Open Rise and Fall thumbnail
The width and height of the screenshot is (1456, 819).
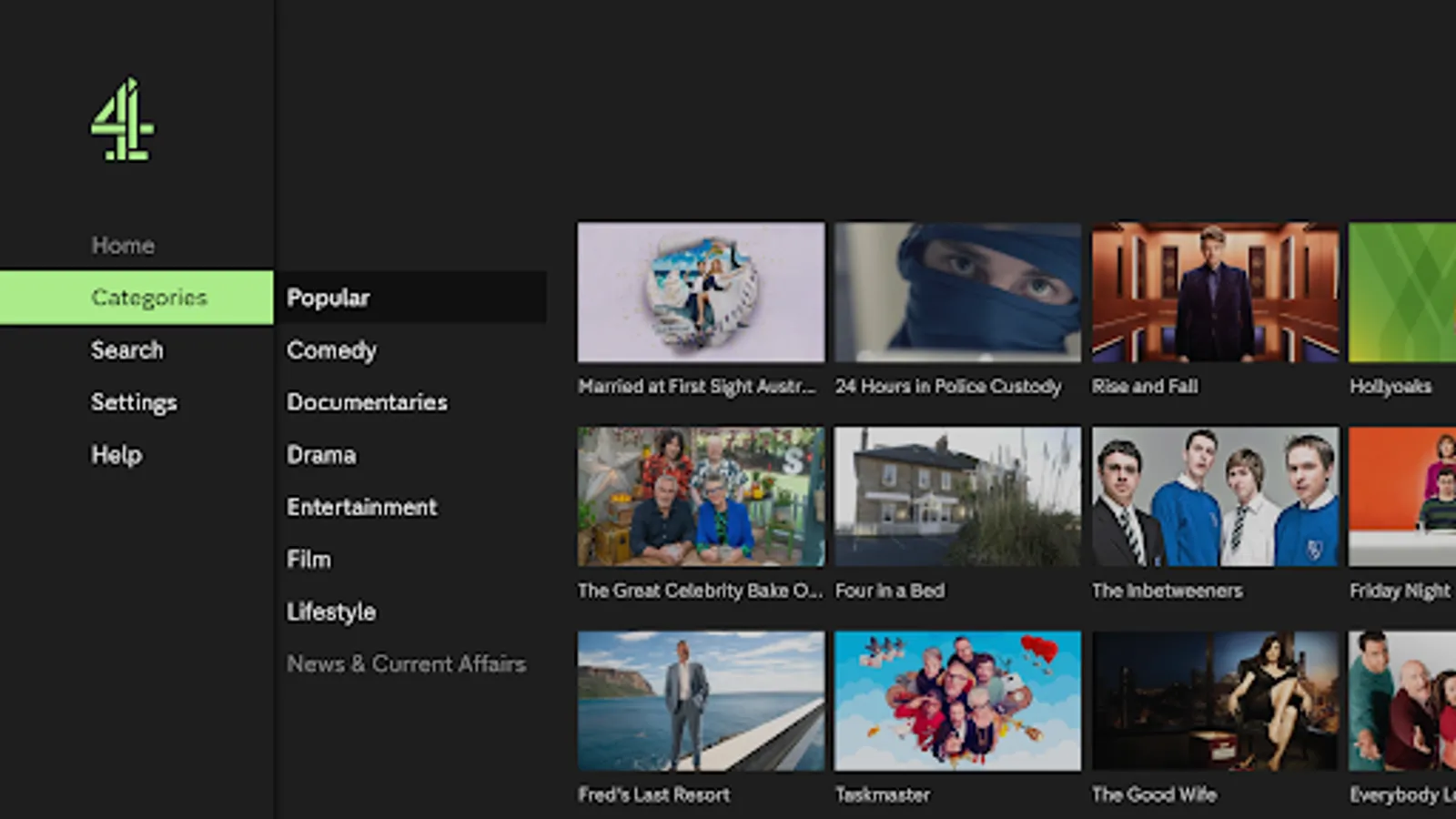tap(1216, 292)
